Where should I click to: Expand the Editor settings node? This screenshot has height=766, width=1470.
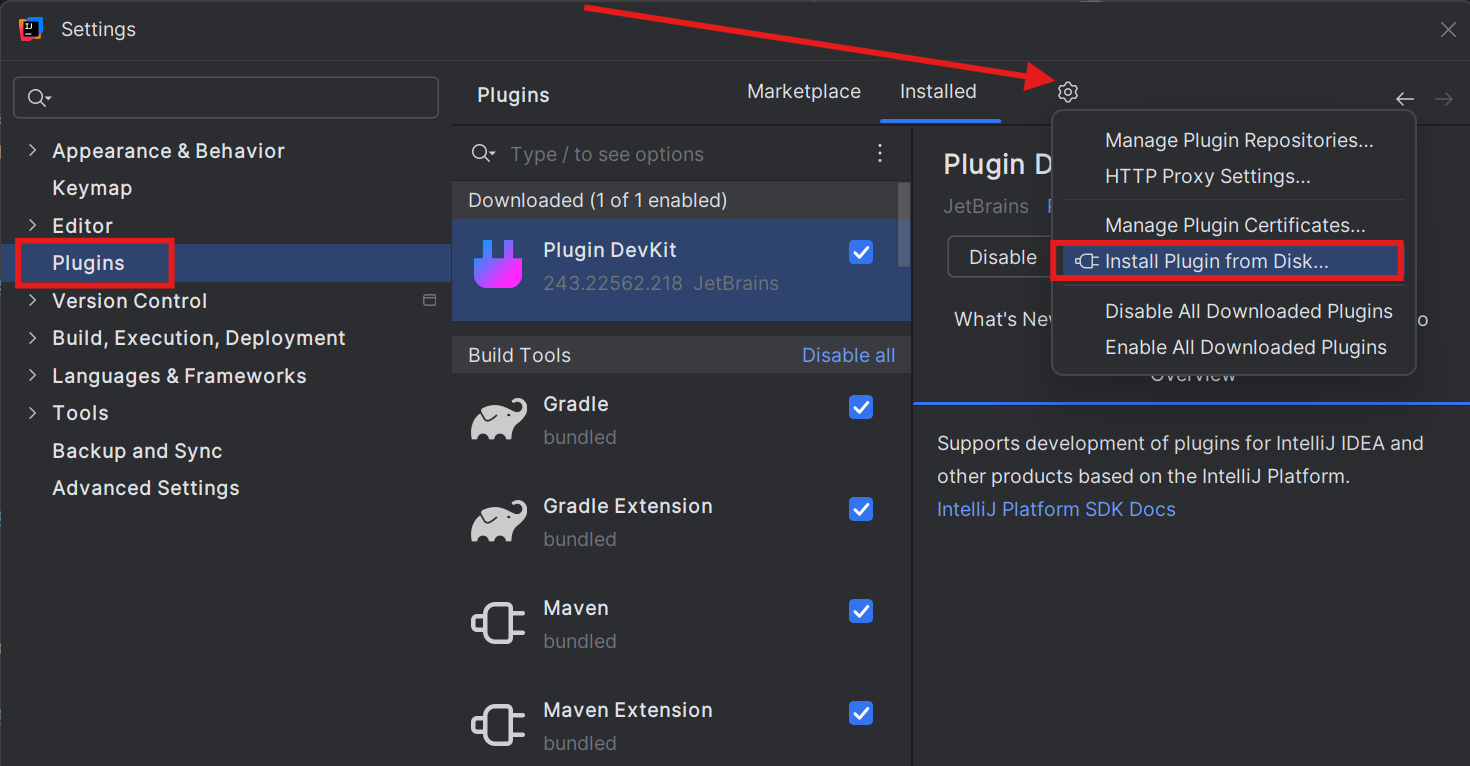(33, 225)
